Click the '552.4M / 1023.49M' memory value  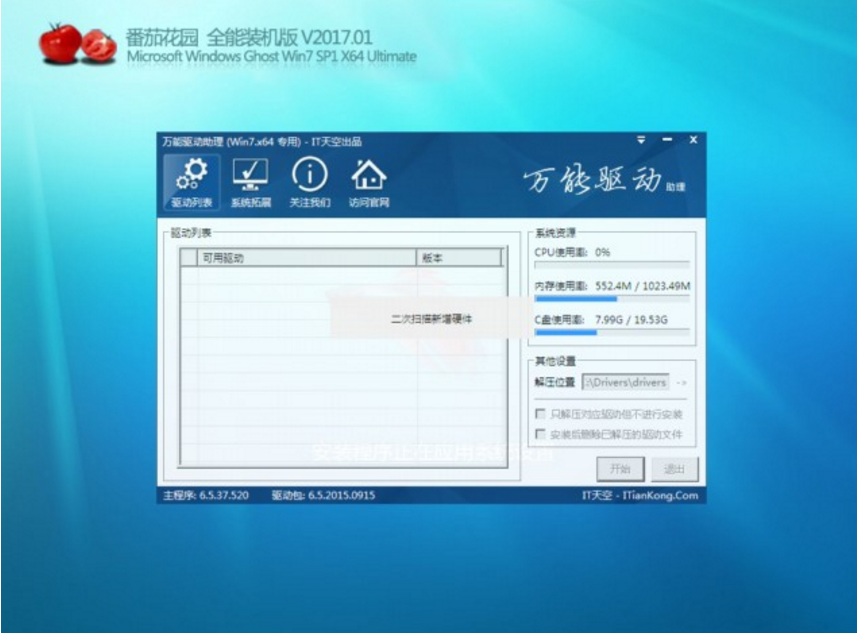(643, 286)
